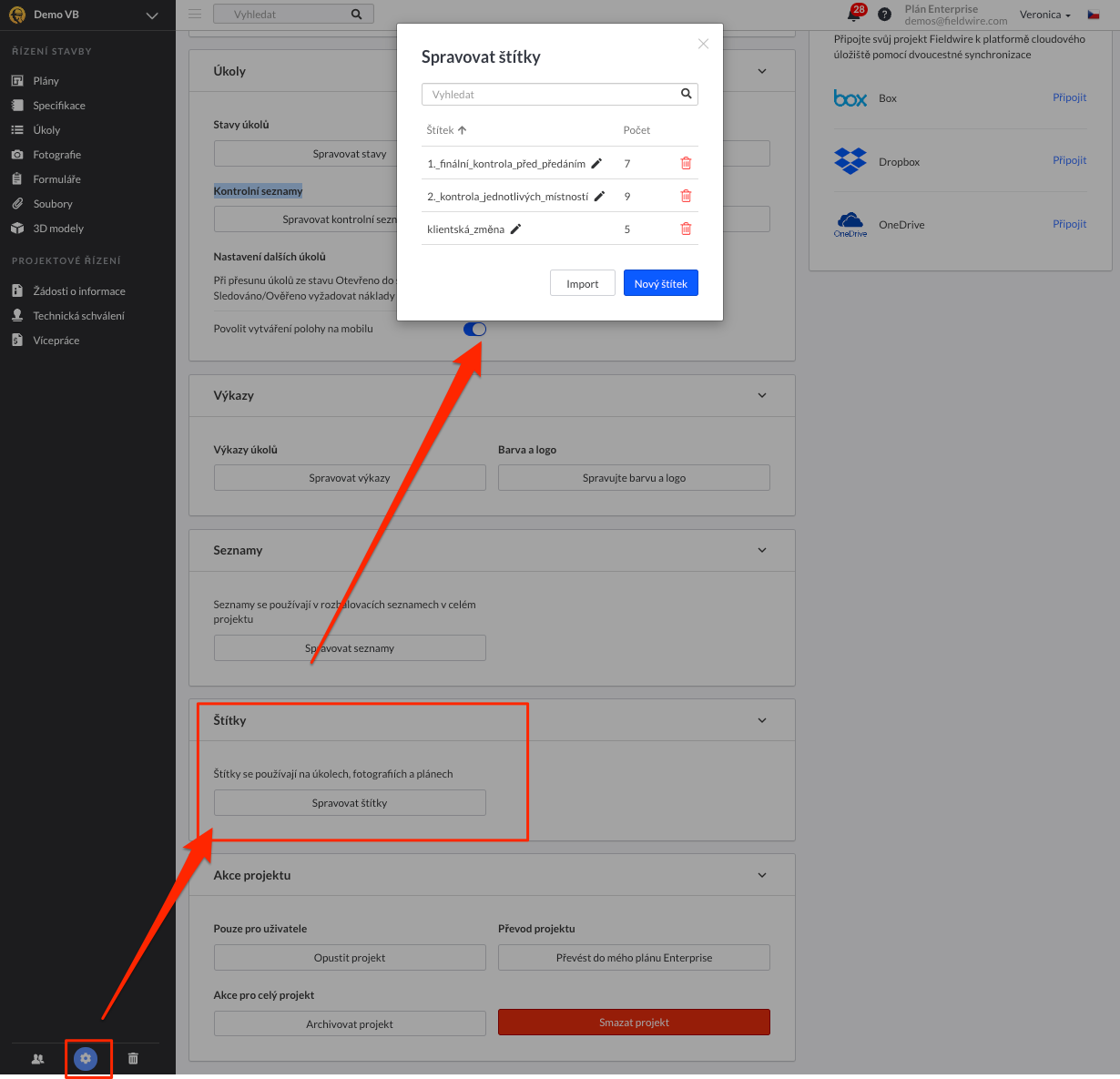Connect Box via its Připojit link
Viewport: 1120px width, 1079px height.
tap(1070, 97)
